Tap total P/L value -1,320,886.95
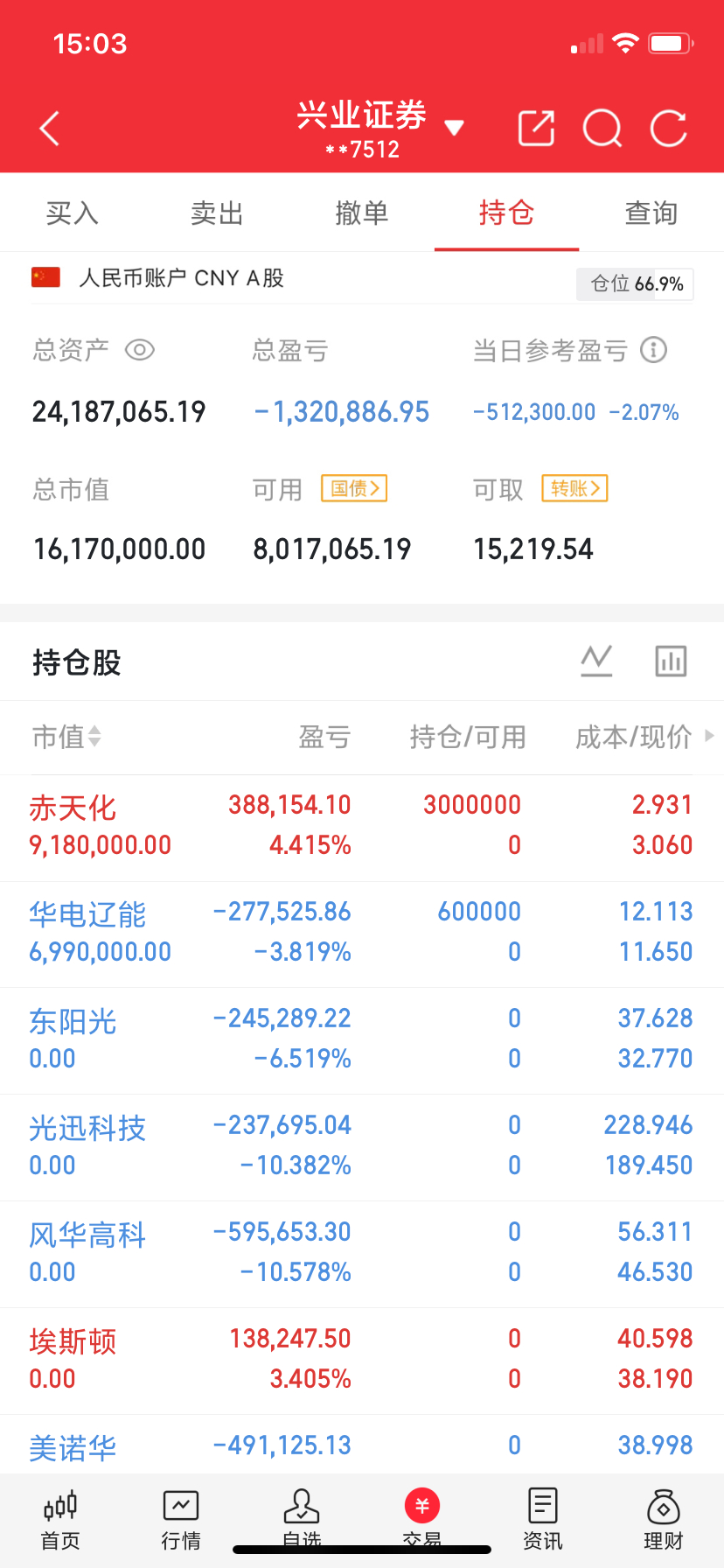Image resolution: width=724 pixels, height=1568 pixels. (342, 411)
